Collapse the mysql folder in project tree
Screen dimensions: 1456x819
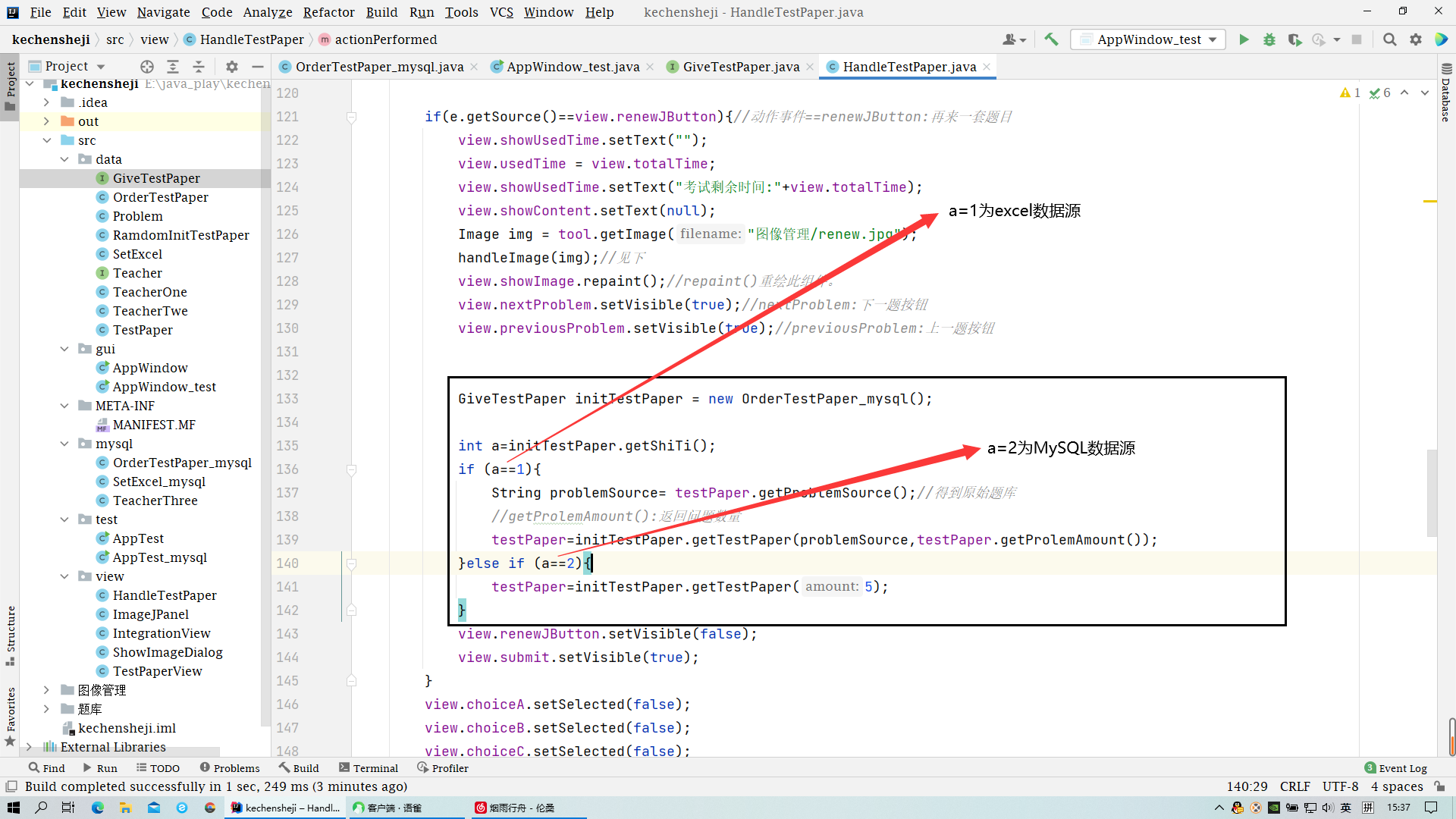pos(64,444)
